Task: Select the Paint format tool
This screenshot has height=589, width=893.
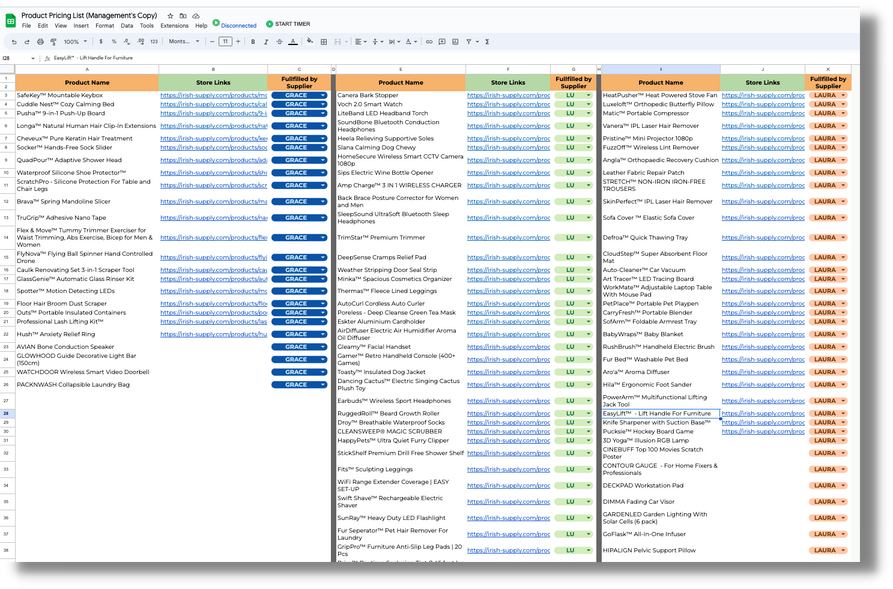Action: (x=54, y=42)
